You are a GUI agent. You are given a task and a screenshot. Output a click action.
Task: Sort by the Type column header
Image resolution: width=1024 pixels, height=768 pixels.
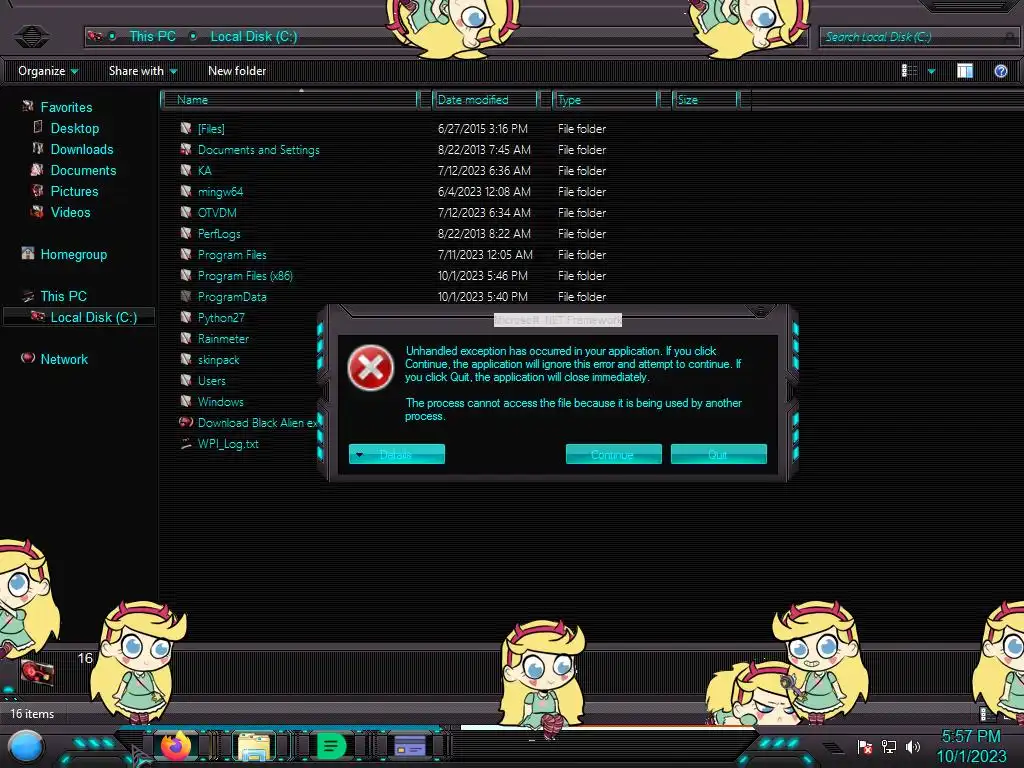tap(606, 99)
